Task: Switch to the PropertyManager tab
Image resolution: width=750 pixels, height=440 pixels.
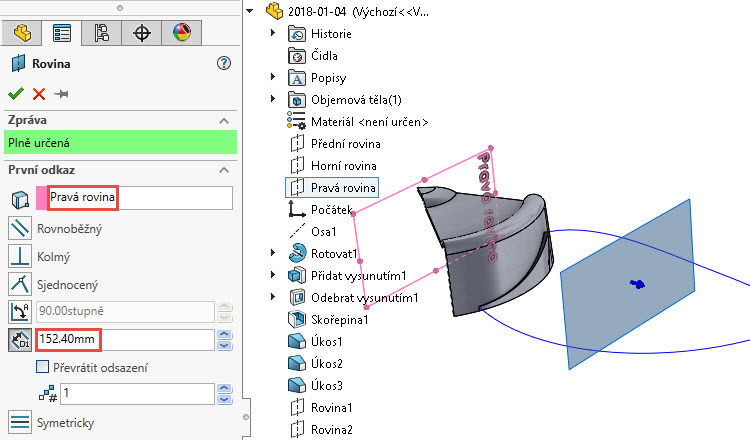Action: (x=62, y=33)
